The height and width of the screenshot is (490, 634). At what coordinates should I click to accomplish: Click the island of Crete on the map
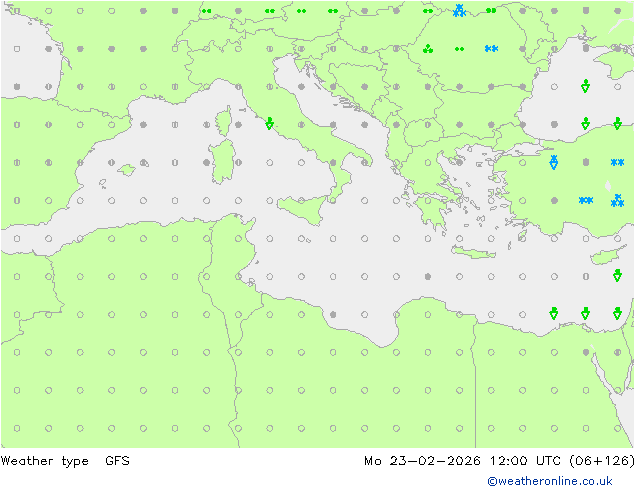[473, 253]
